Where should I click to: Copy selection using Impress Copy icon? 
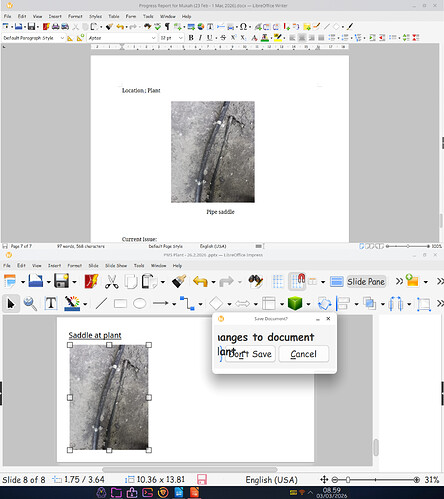(131, 282)
